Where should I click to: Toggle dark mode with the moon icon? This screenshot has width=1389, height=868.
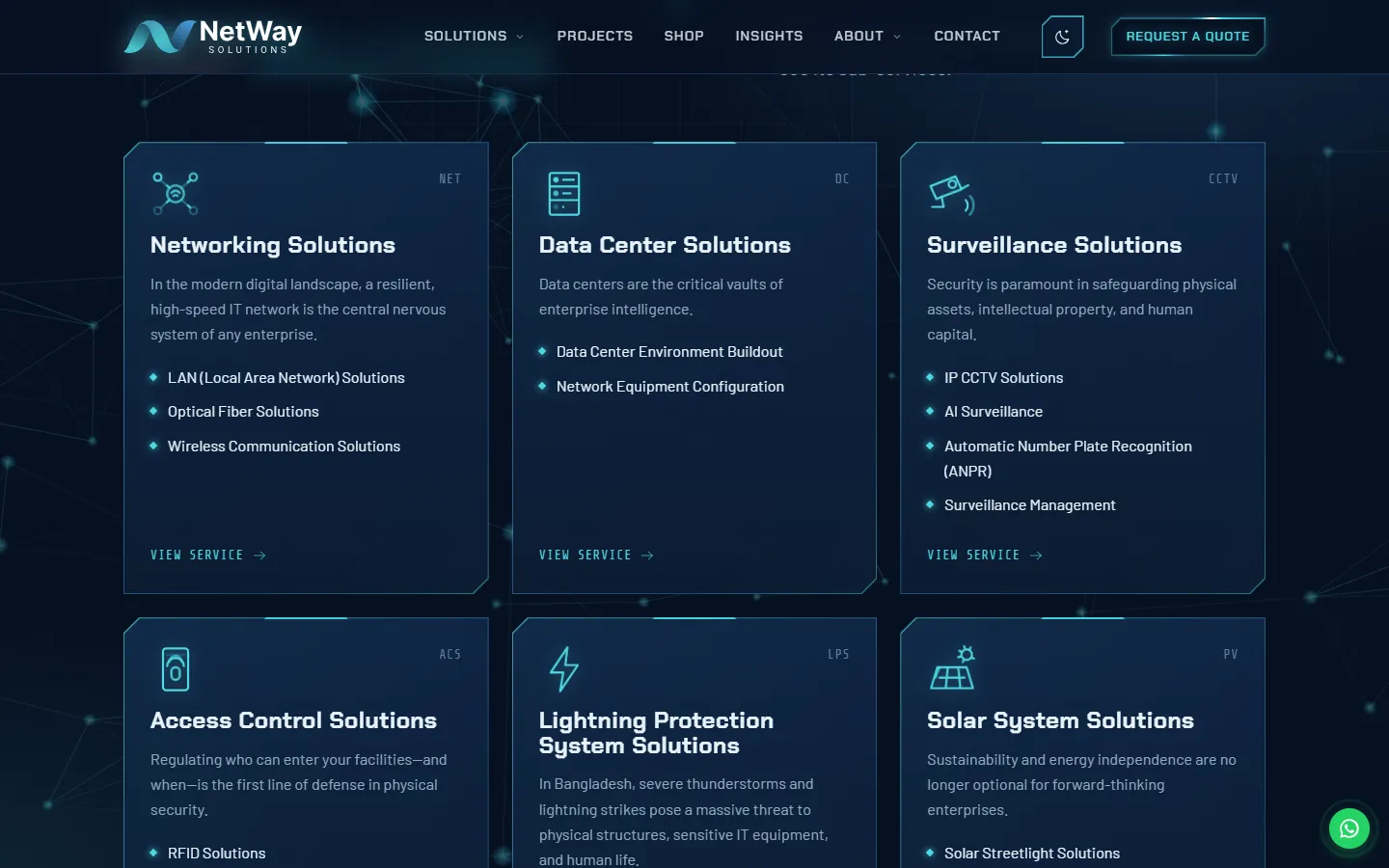pyautogui.click(x=1062, y=37)
